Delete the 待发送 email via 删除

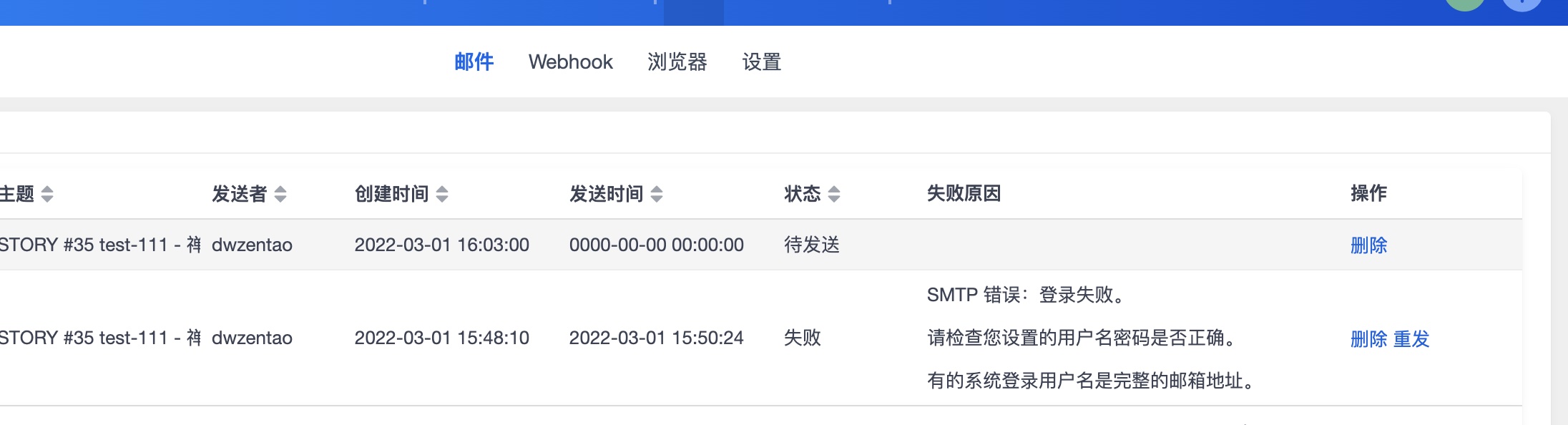point(1368,245)
